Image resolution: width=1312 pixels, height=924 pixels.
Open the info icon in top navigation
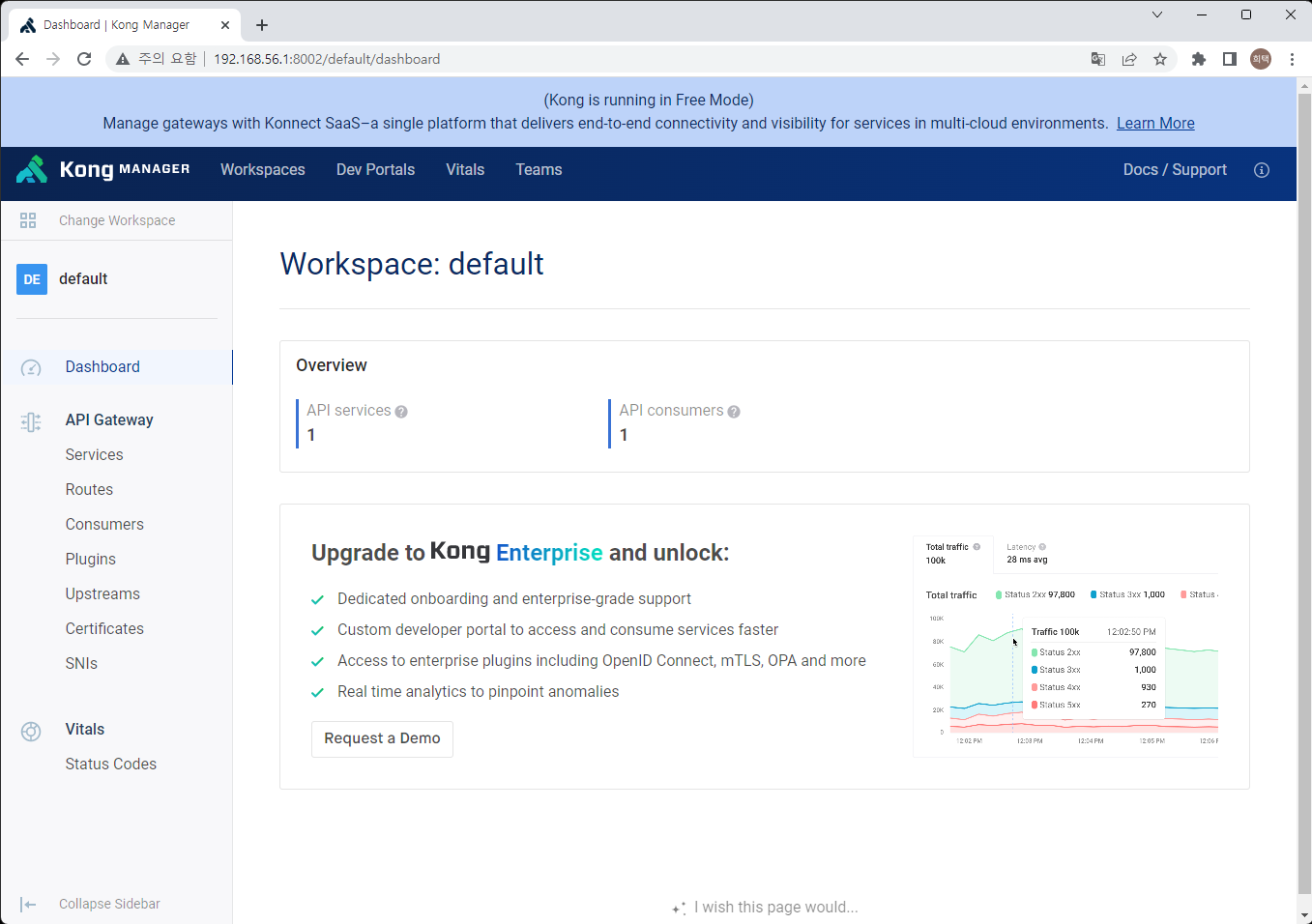click(x=1262, y=170)
